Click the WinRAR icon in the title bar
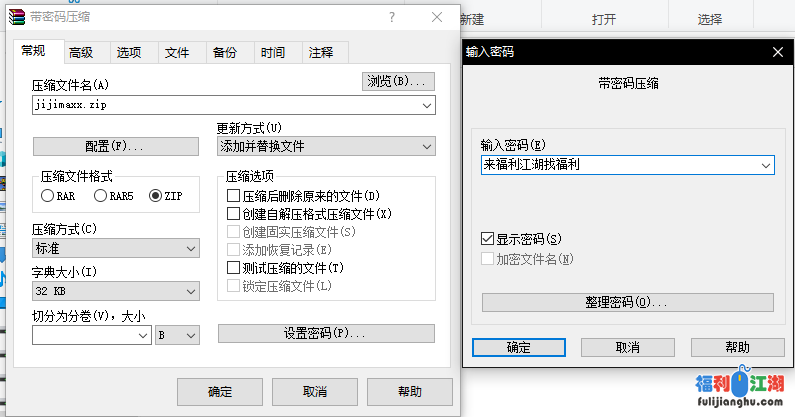 click(16, 18)
